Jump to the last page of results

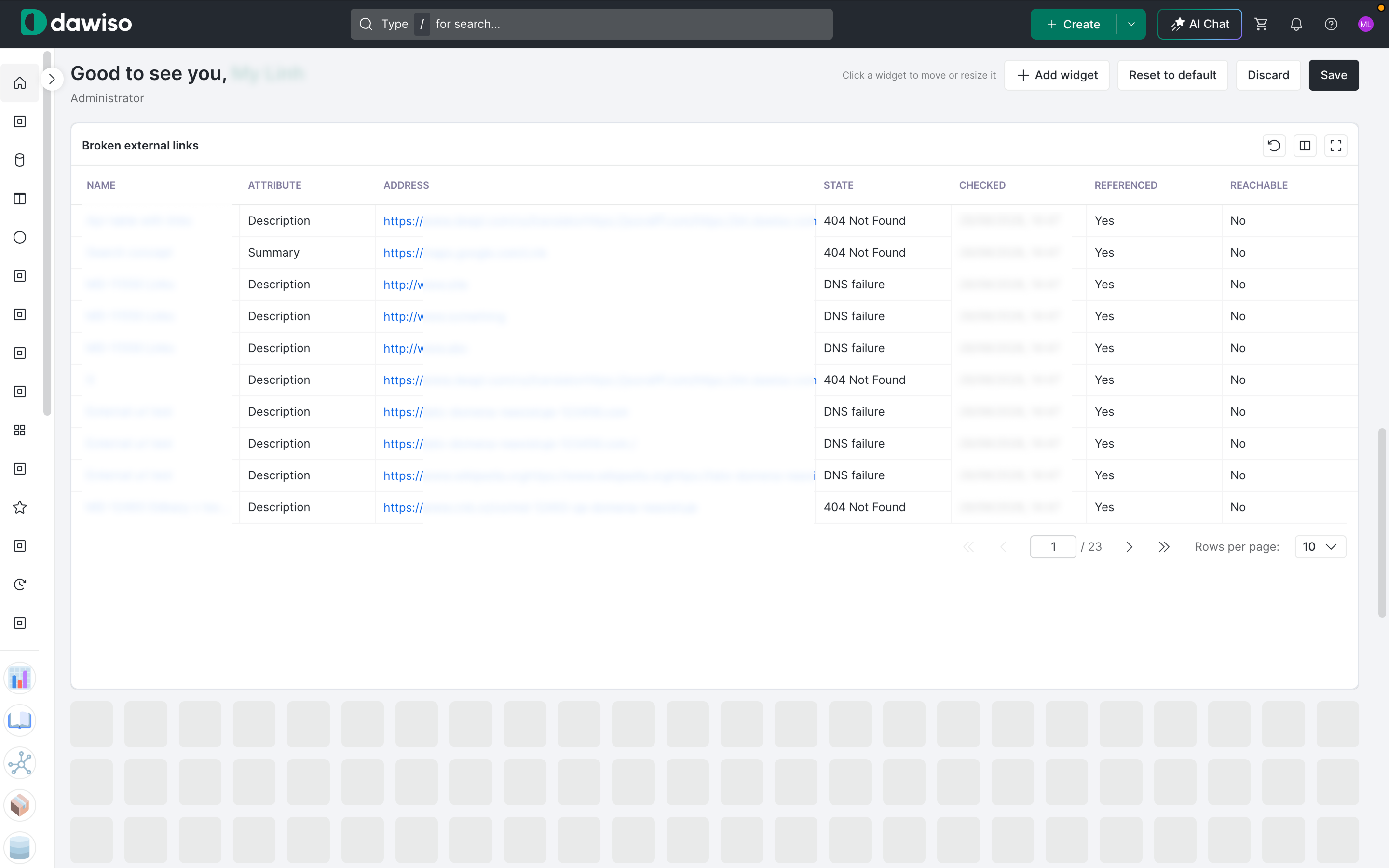coord(1163,547)
